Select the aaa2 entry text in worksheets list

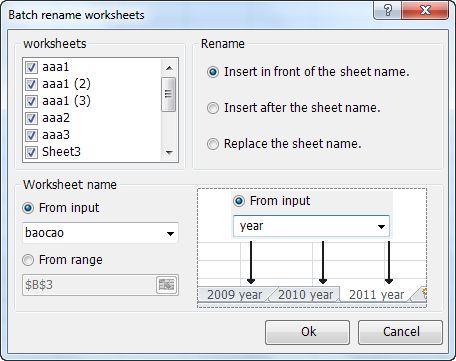56,118
